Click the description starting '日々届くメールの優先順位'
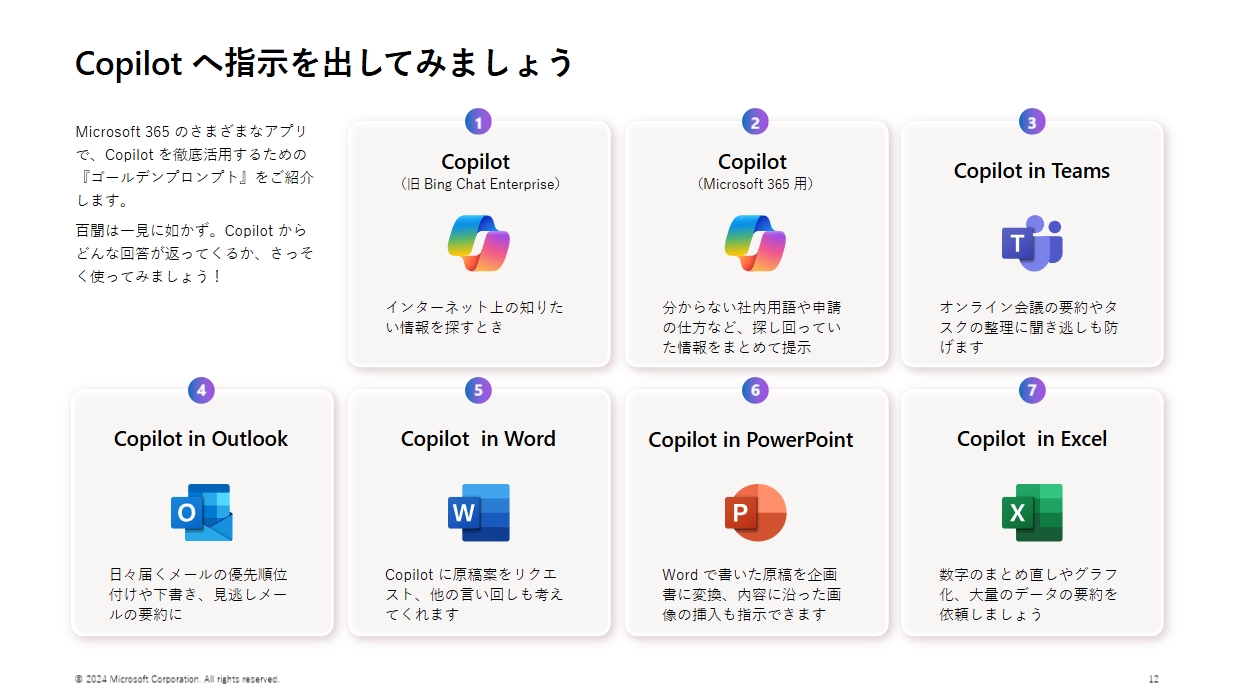This screenshot has height=684, width=1233. 199,594
